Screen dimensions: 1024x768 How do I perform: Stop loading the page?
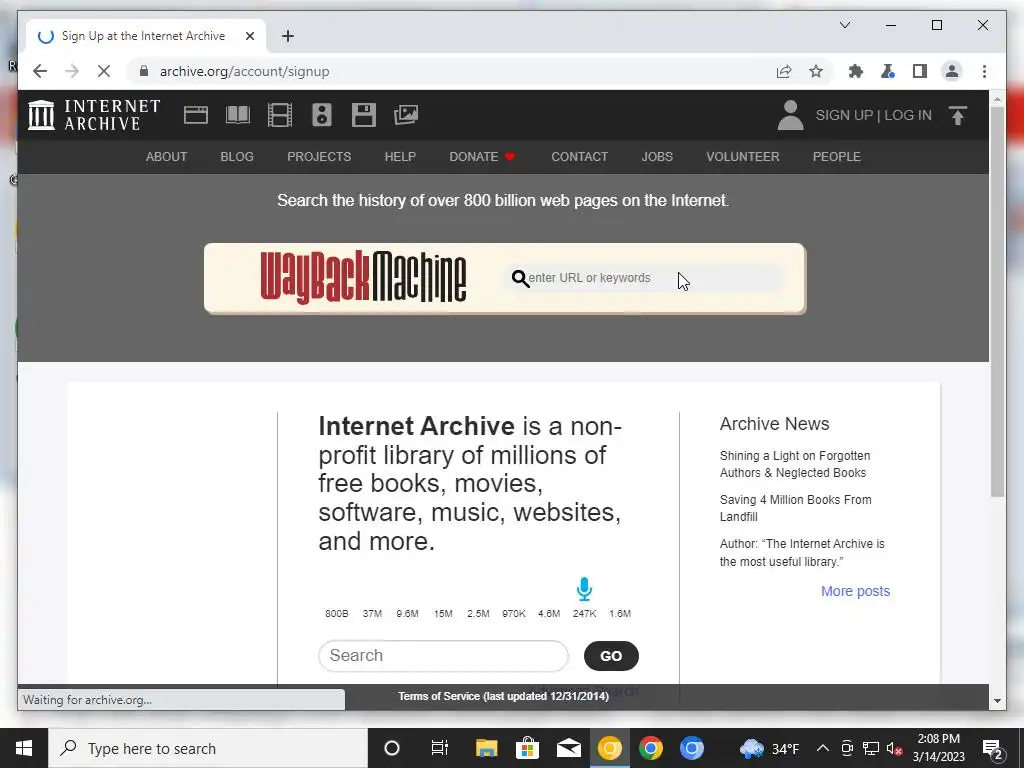point(104,71)
